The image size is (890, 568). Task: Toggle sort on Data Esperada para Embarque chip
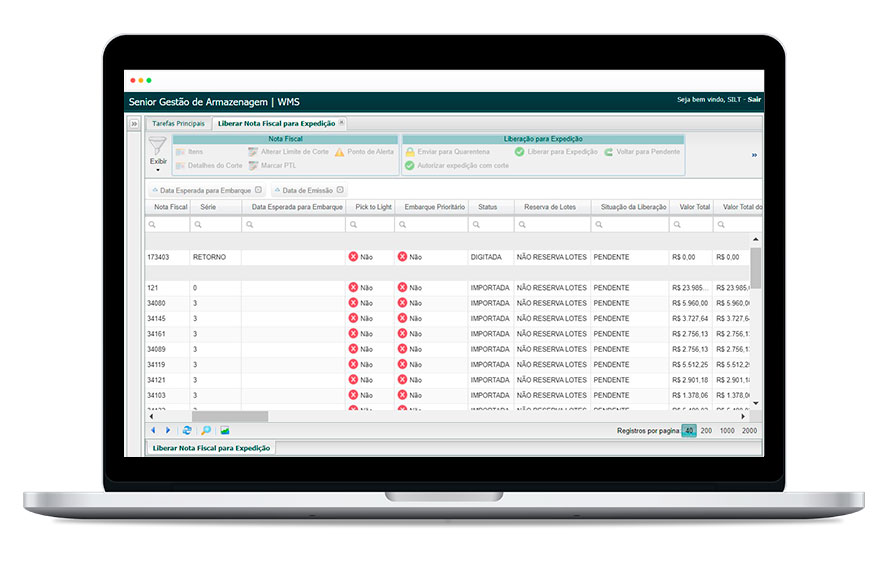tap(155, 190)
